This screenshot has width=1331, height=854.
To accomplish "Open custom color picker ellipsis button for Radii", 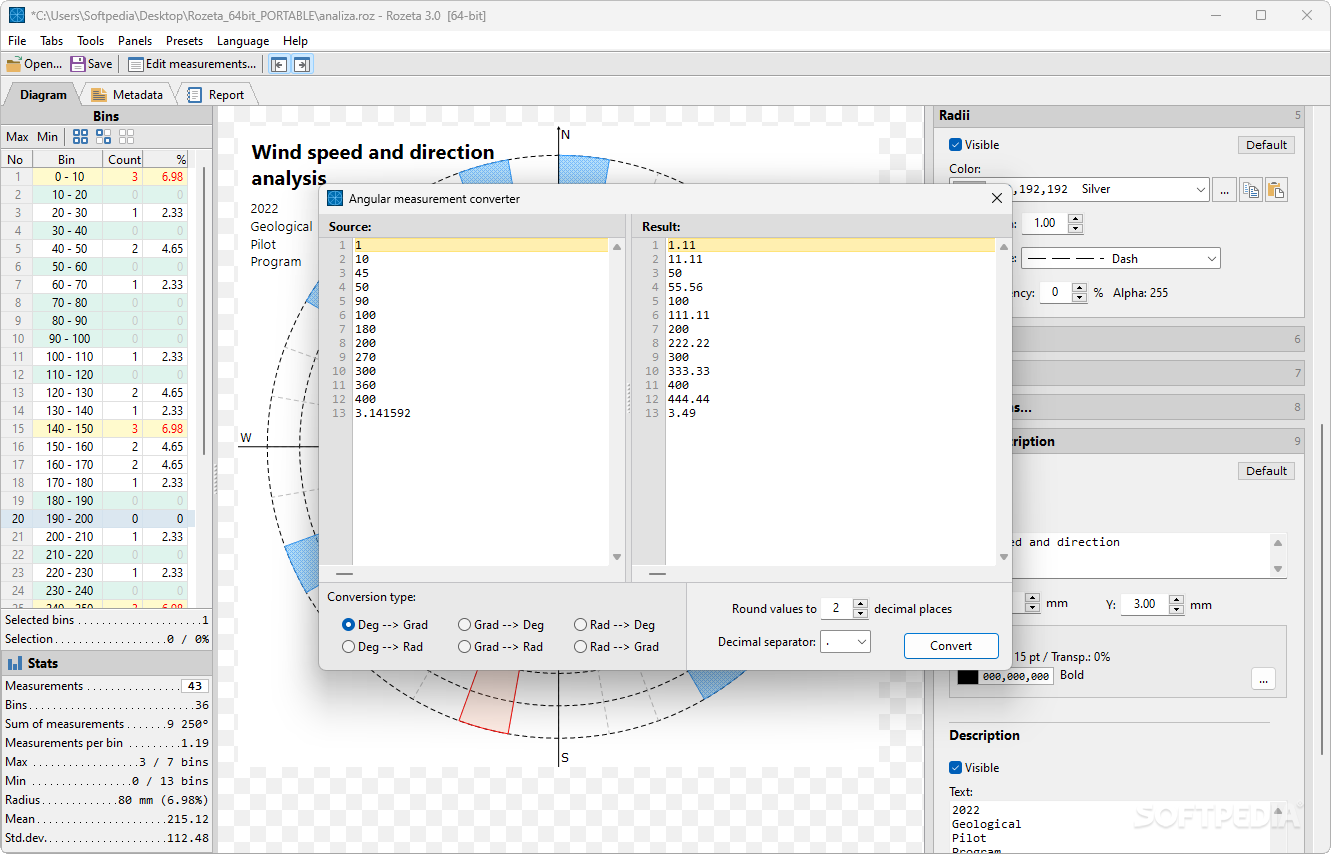I will (1224, 189).
